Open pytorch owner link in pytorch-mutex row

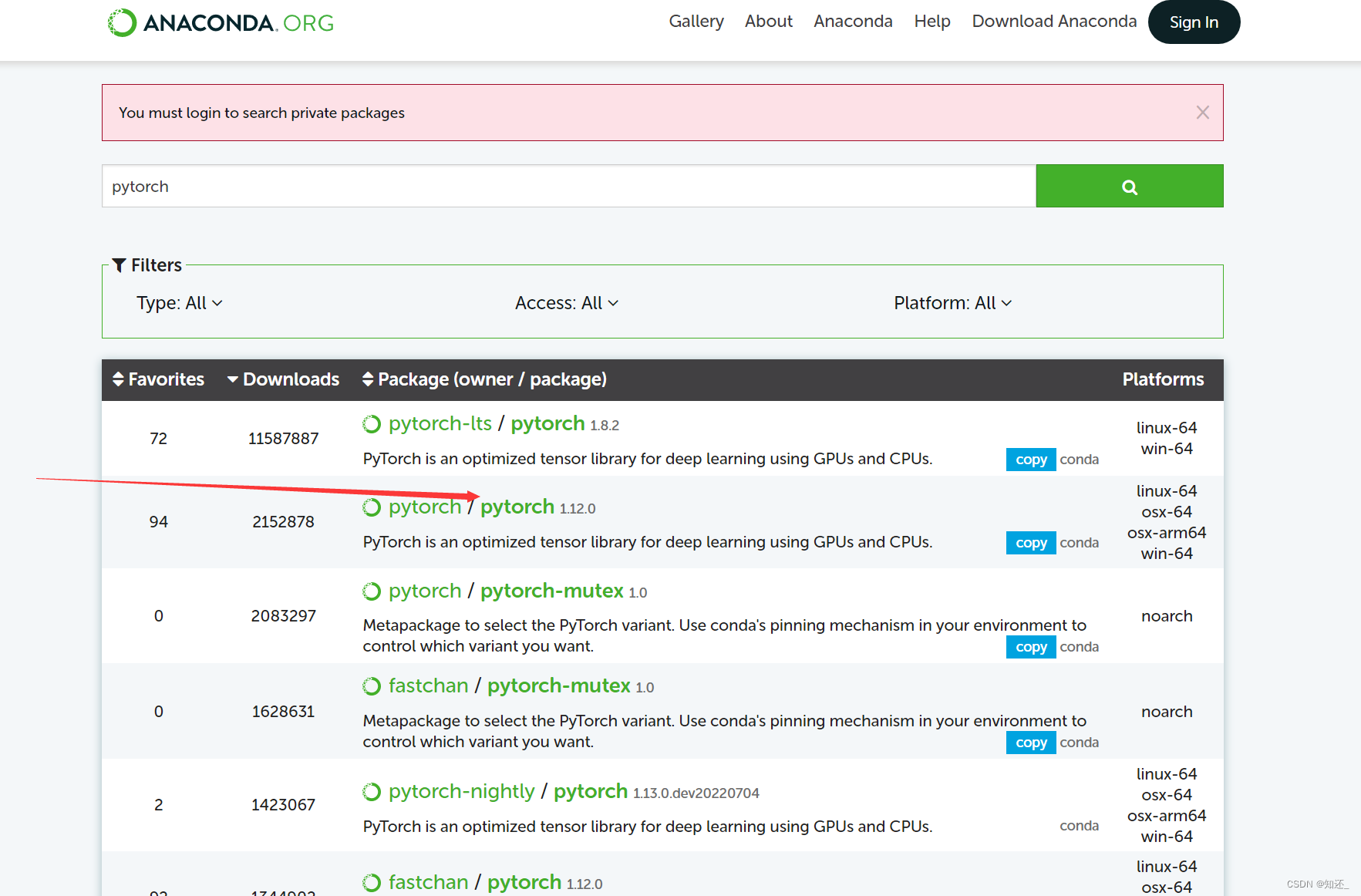[x=425, y=591]
